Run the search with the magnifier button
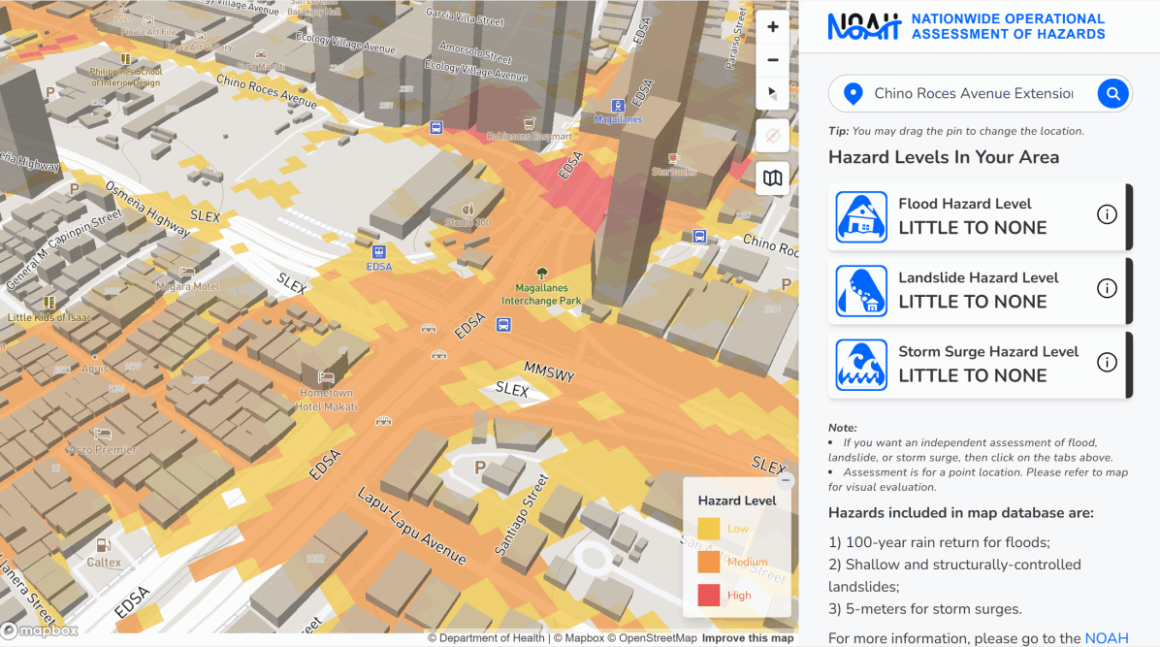 (1113, 93)
